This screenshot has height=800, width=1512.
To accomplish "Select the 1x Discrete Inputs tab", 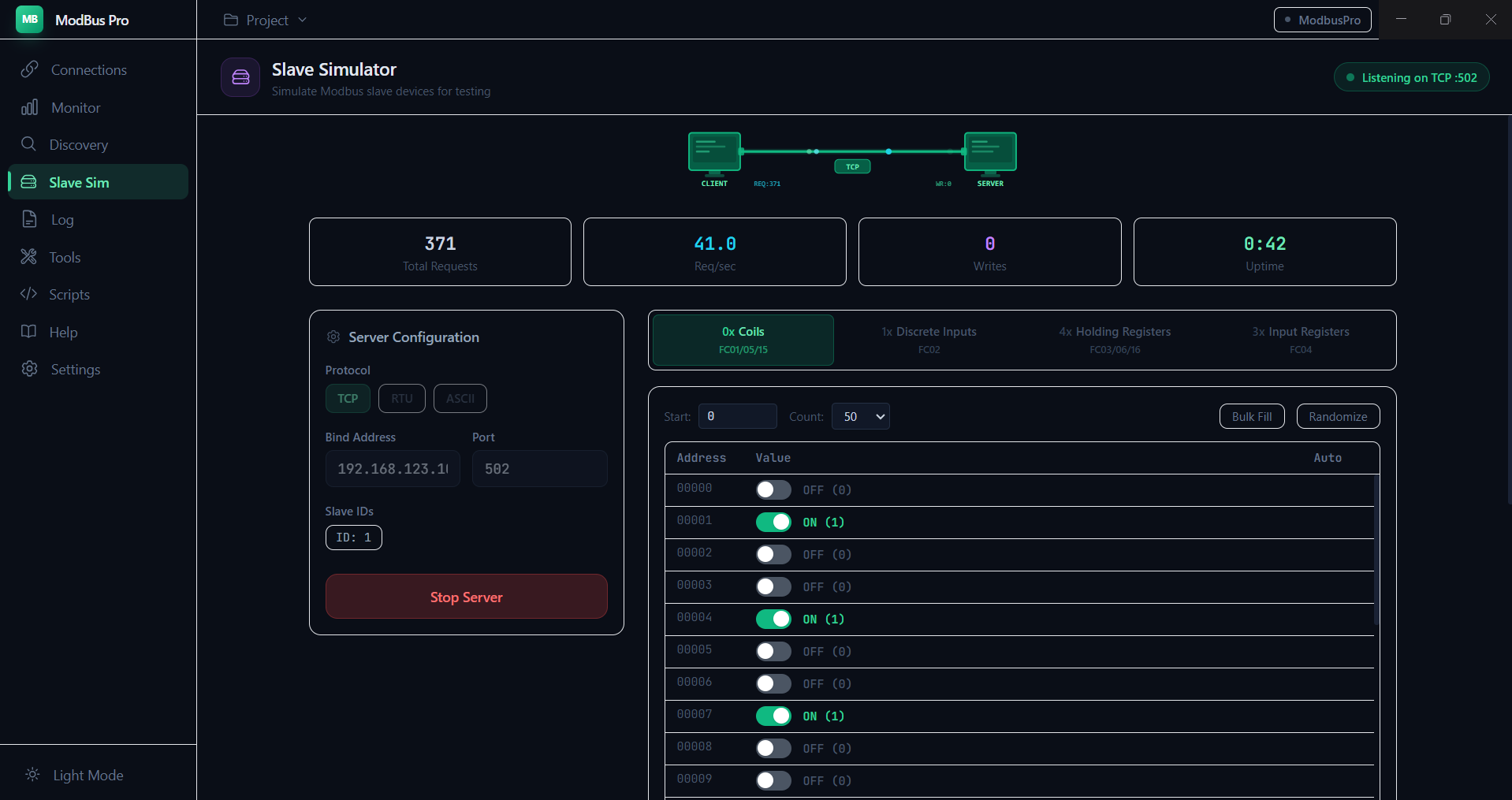I will click(929, 340).
